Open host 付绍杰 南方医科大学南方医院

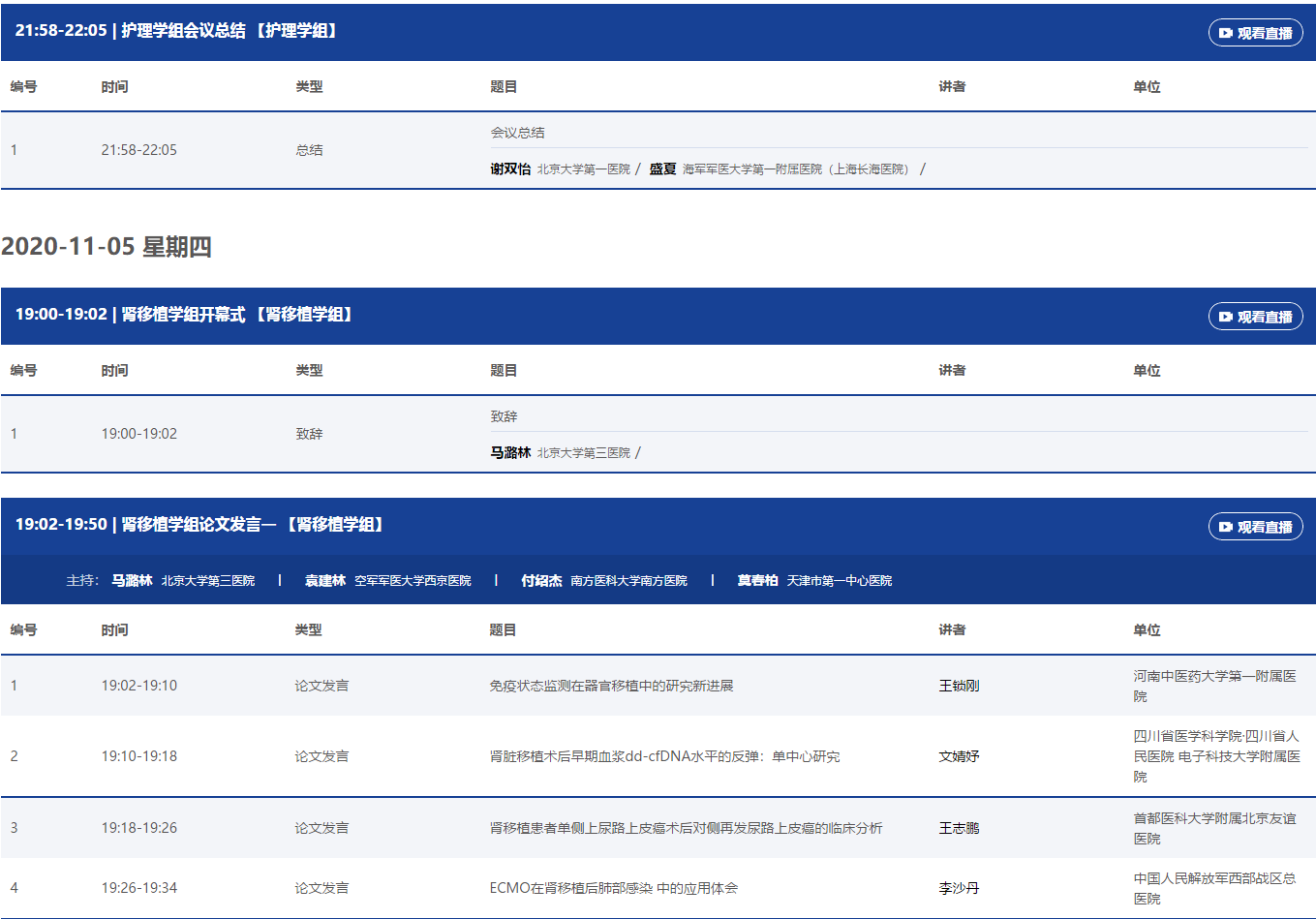pyautogui.click(x=541, y=580)
